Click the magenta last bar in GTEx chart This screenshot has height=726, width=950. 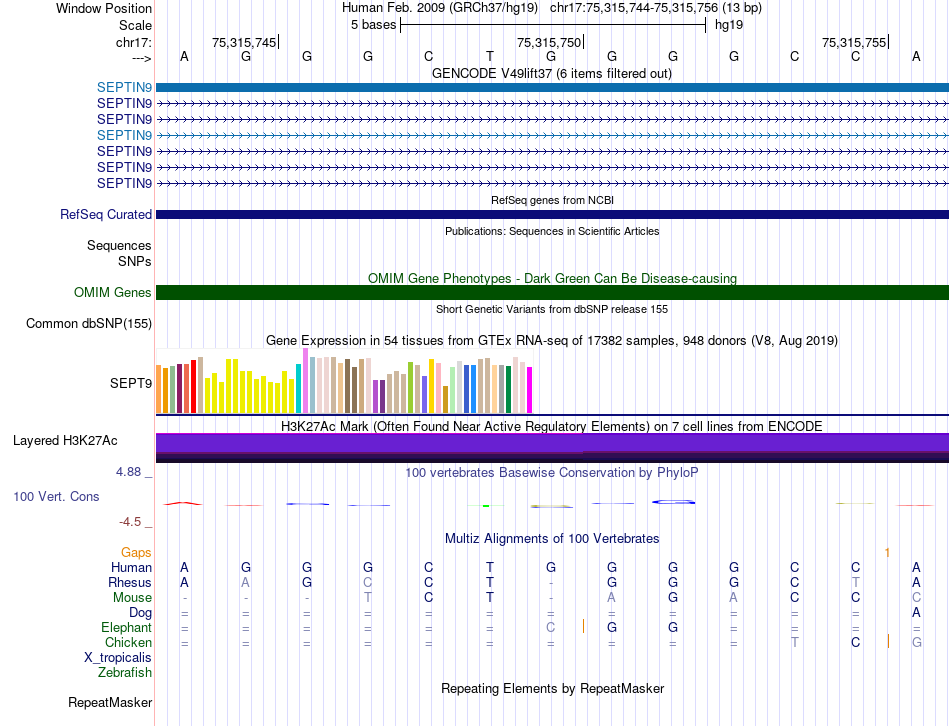click(x=530, y=390)
